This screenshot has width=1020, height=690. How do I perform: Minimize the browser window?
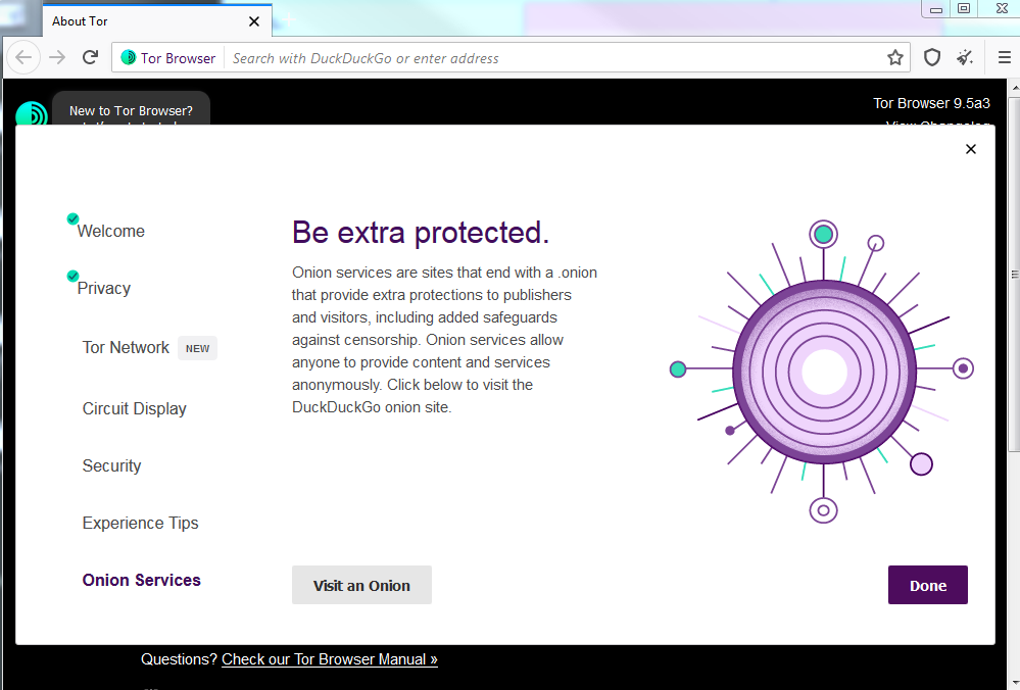(936, 9)
